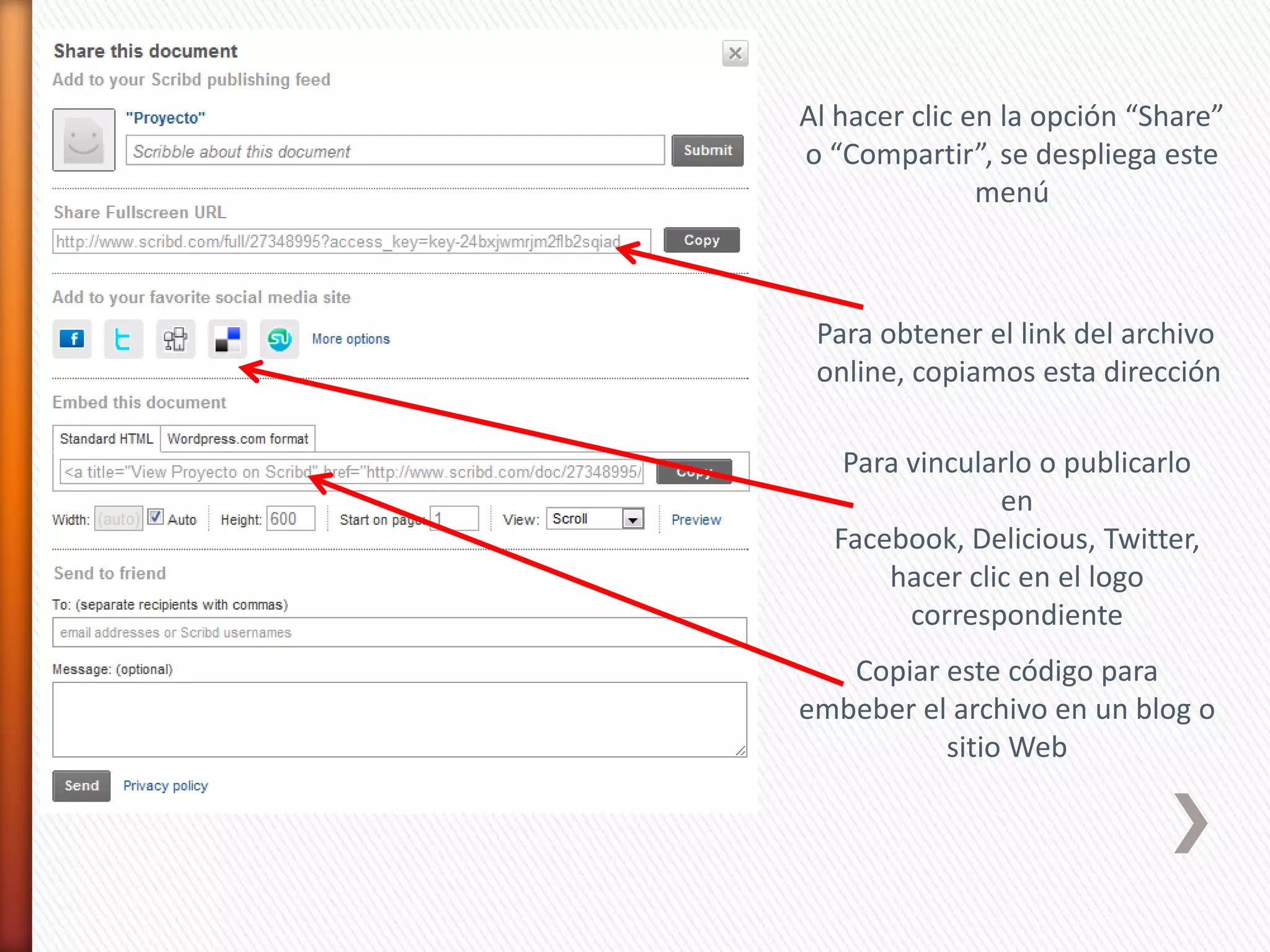The image size is (1270, 952).
Task: Share document on StumbleUpon icon
Action: point(280,339)
